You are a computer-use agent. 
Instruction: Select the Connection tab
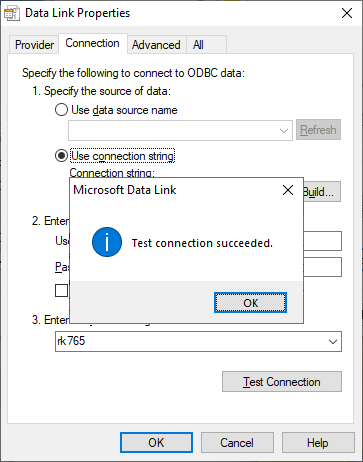(92, 43)
